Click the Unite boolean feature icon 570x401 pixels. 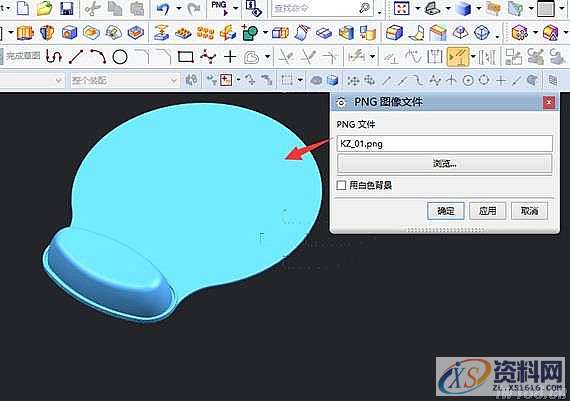click(250, 32)
